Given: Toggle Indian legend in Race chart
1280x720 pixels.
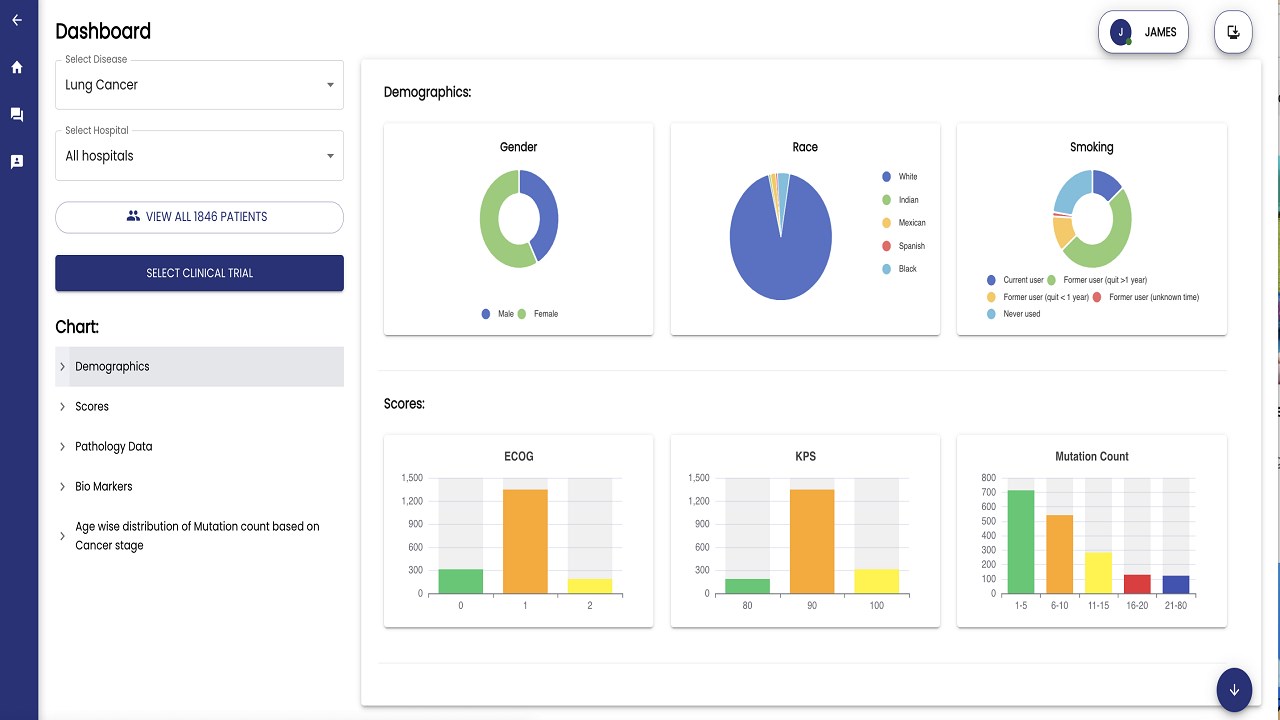Looking at the screenshot, I should [900, 200].
